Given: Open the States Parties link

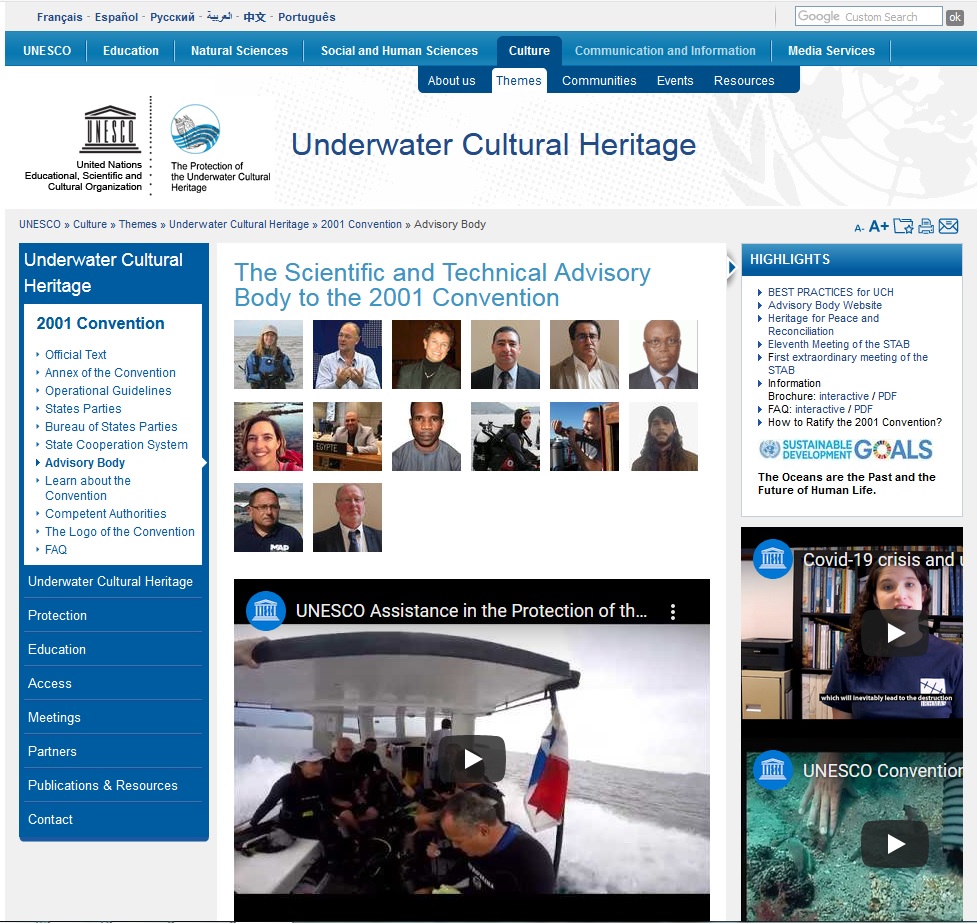Looking at the screenshot, I should (83, 409).
